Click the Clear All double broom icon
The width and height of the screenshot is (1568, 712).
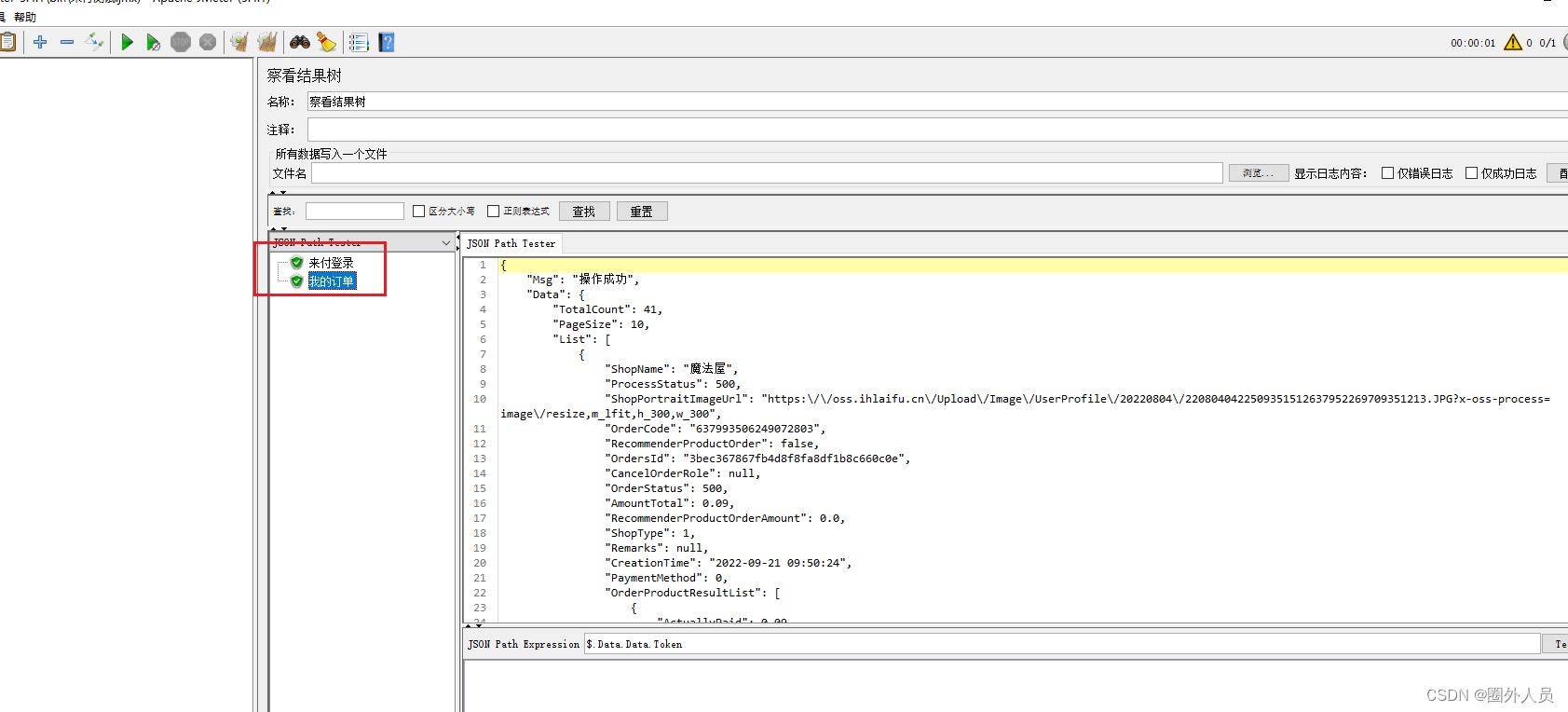click(x=267, y=42)
